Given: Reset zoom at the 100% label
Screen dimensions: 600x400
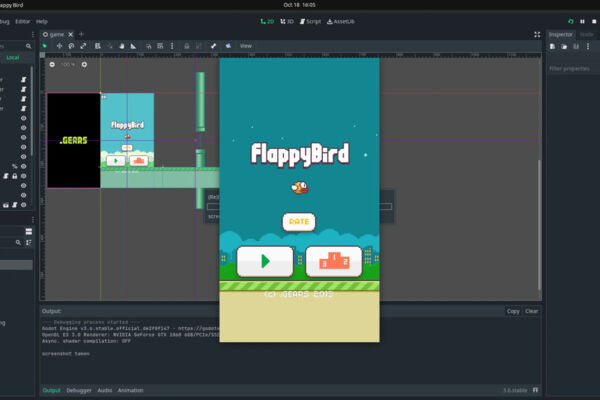Looking at the screenshot, I should pyautogui.click(x=68, y=65).
